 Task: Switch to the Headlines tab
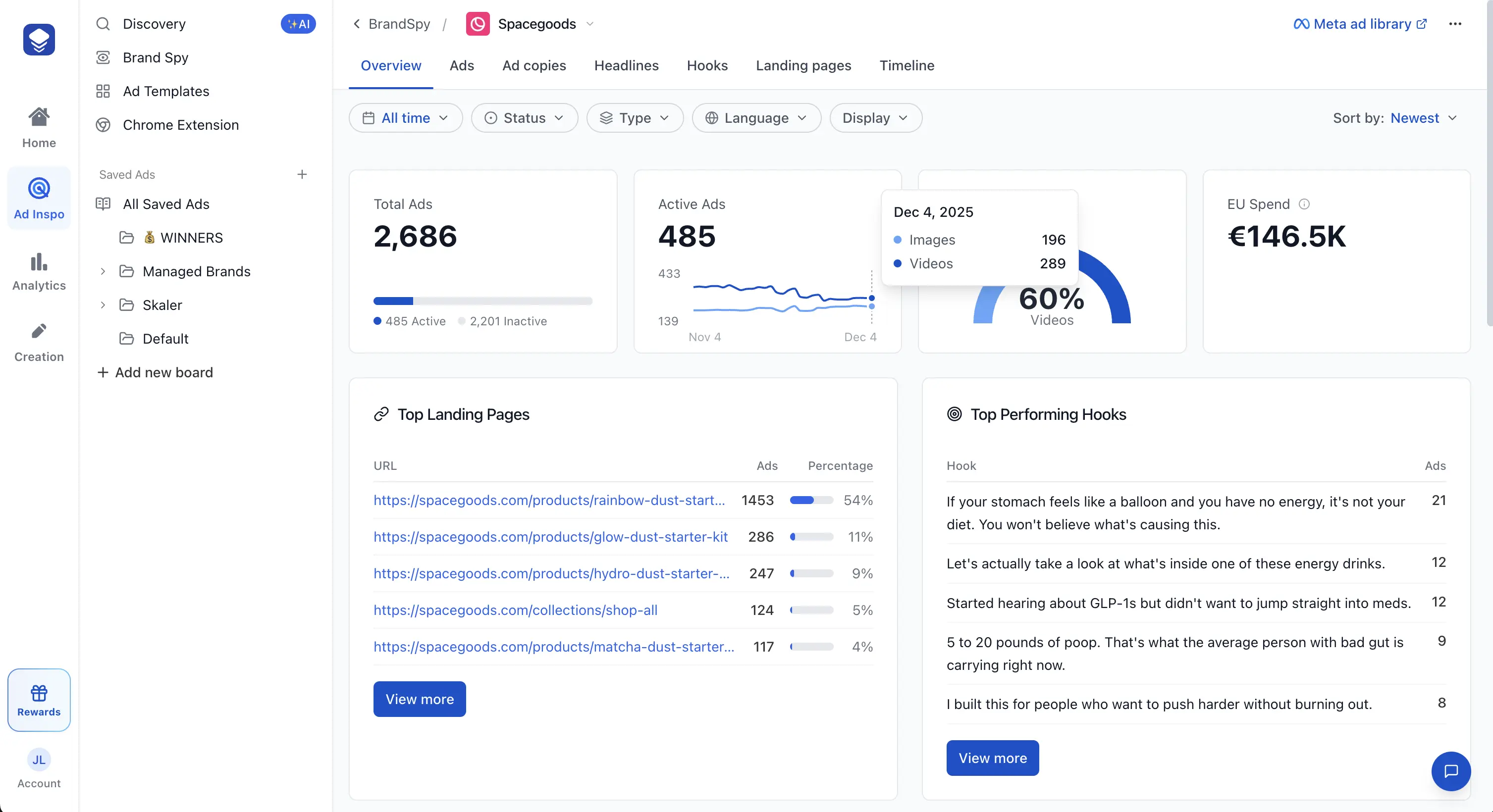point(626,65)
